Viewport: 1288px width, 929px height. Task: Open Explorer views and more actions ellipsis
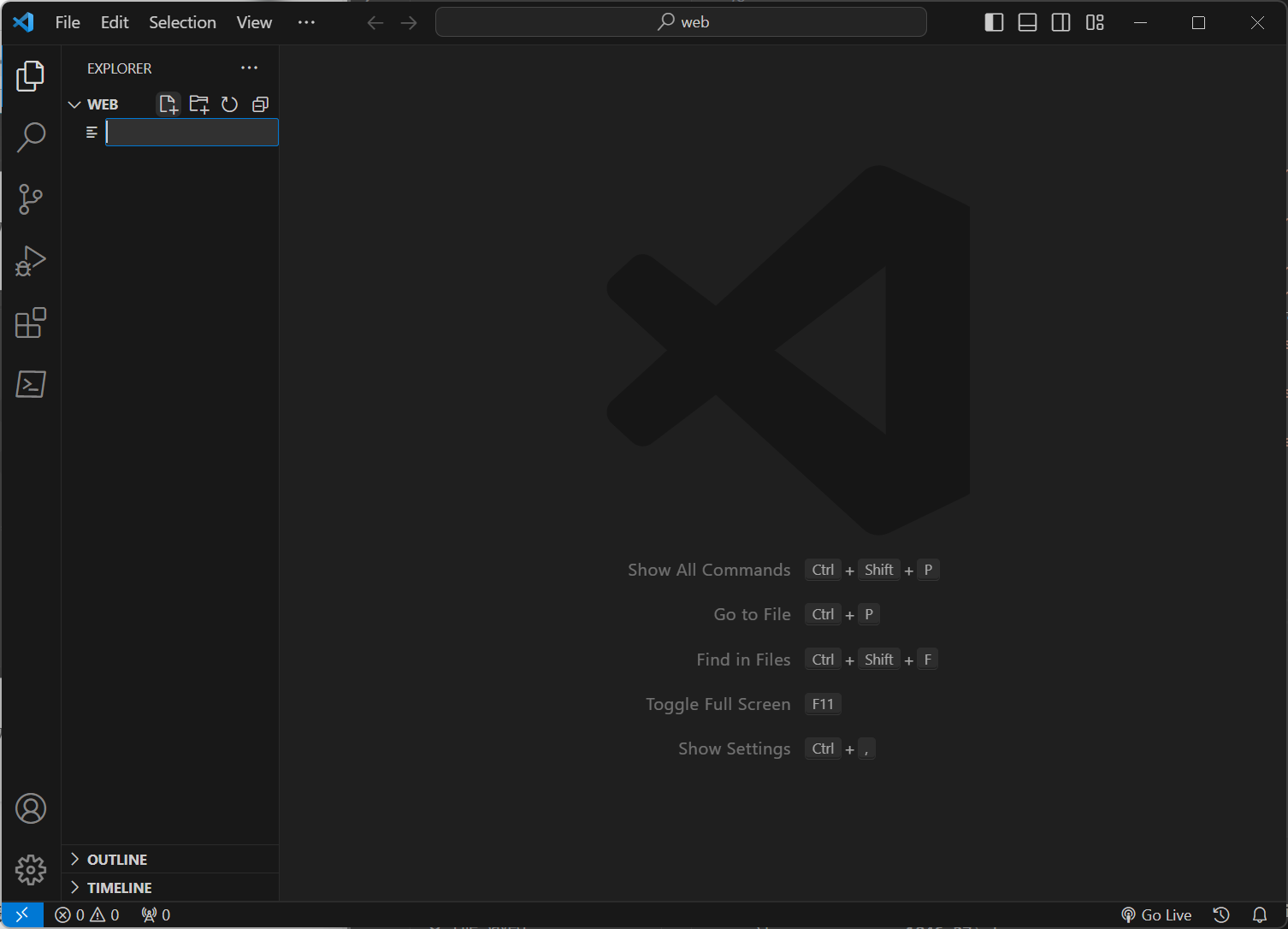tap(249, 68)
